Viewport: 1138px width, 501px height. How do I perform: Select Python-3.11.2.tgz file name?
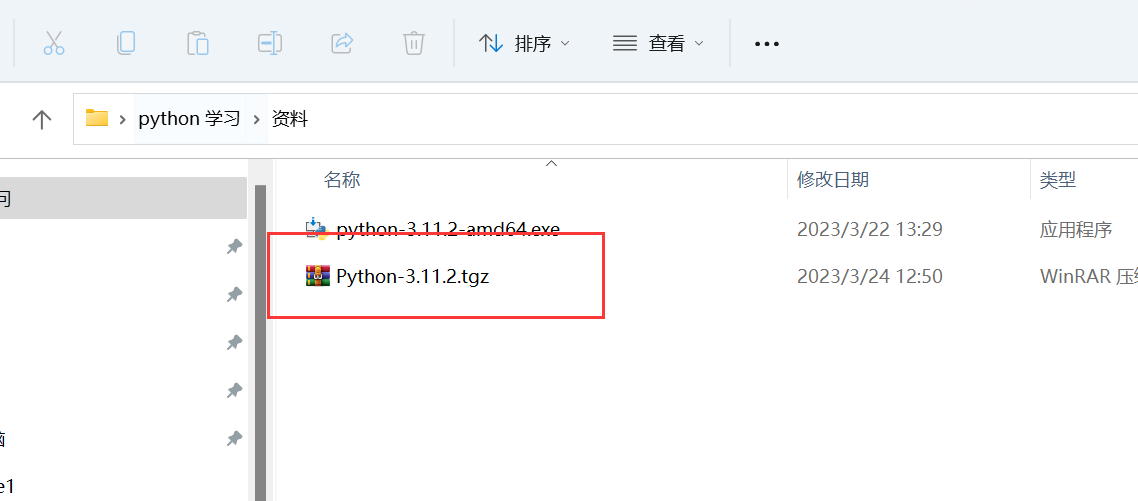pos(412,276)
